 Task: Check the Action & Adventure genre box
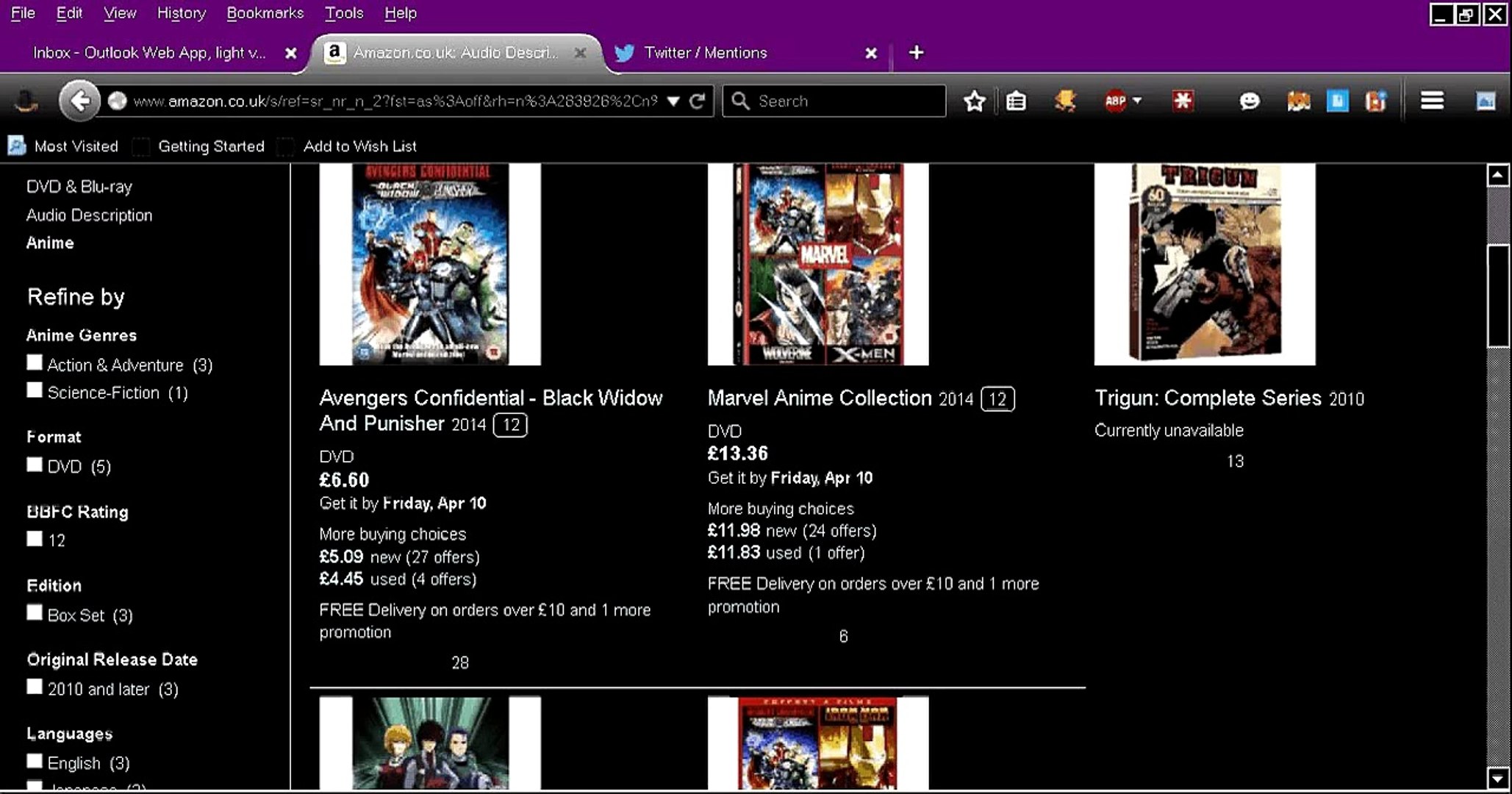pyautogui.click(x=35, y=362)
